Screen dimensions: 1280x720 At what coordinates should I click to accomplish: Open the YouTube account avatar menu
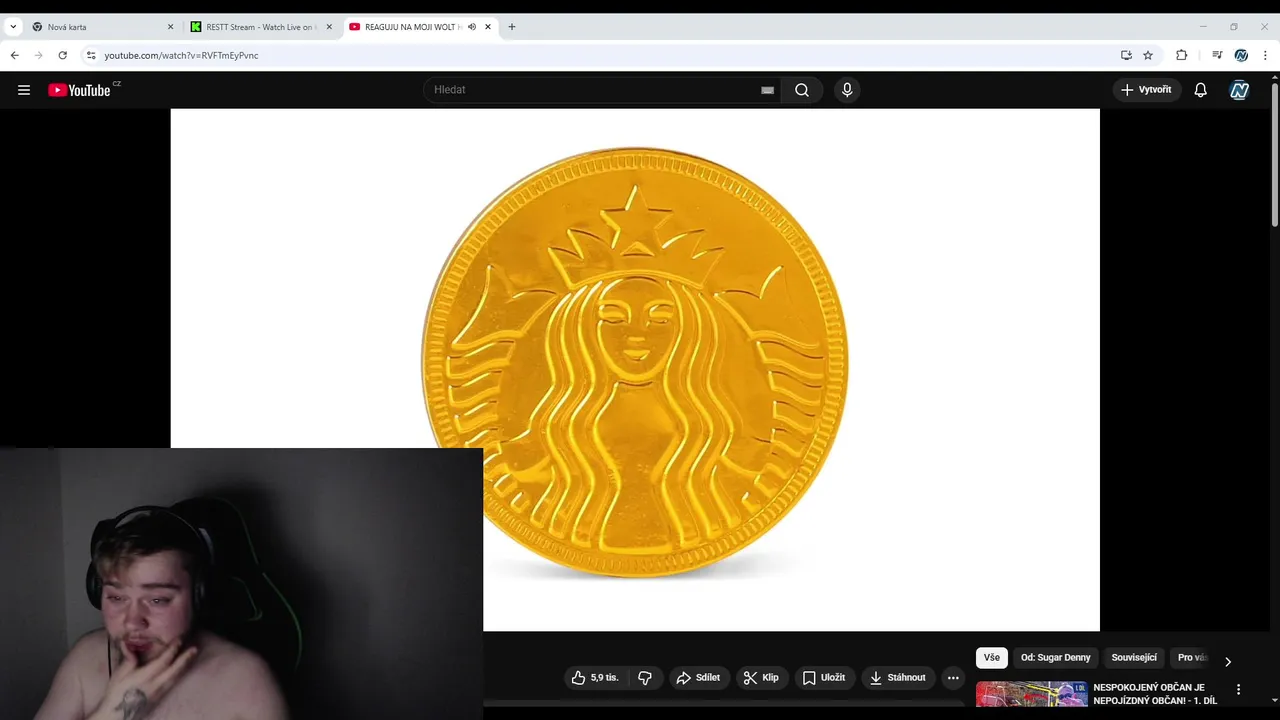click(x=1240, y=90)
